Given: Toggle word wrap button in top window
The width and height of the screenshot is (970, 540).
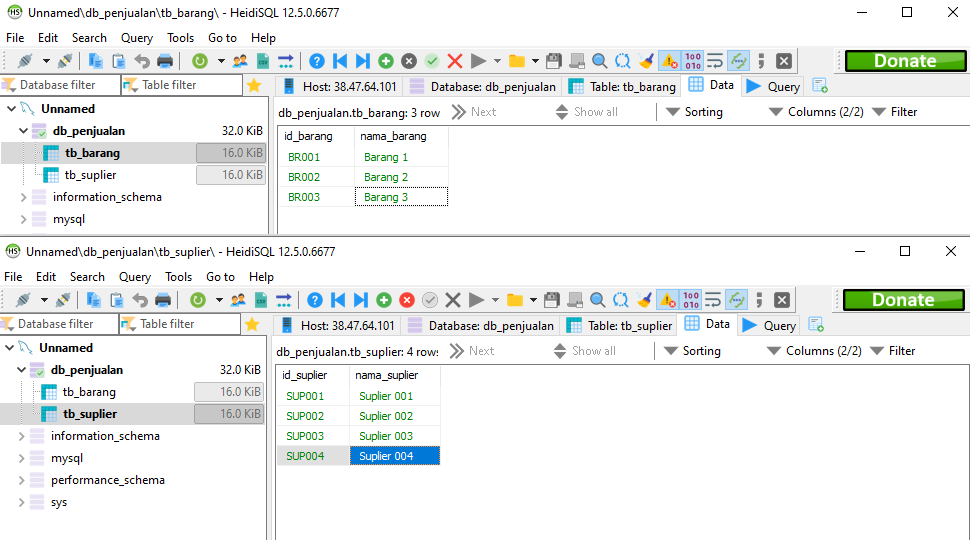Looking at the screenshot, I should coord(715,61).
